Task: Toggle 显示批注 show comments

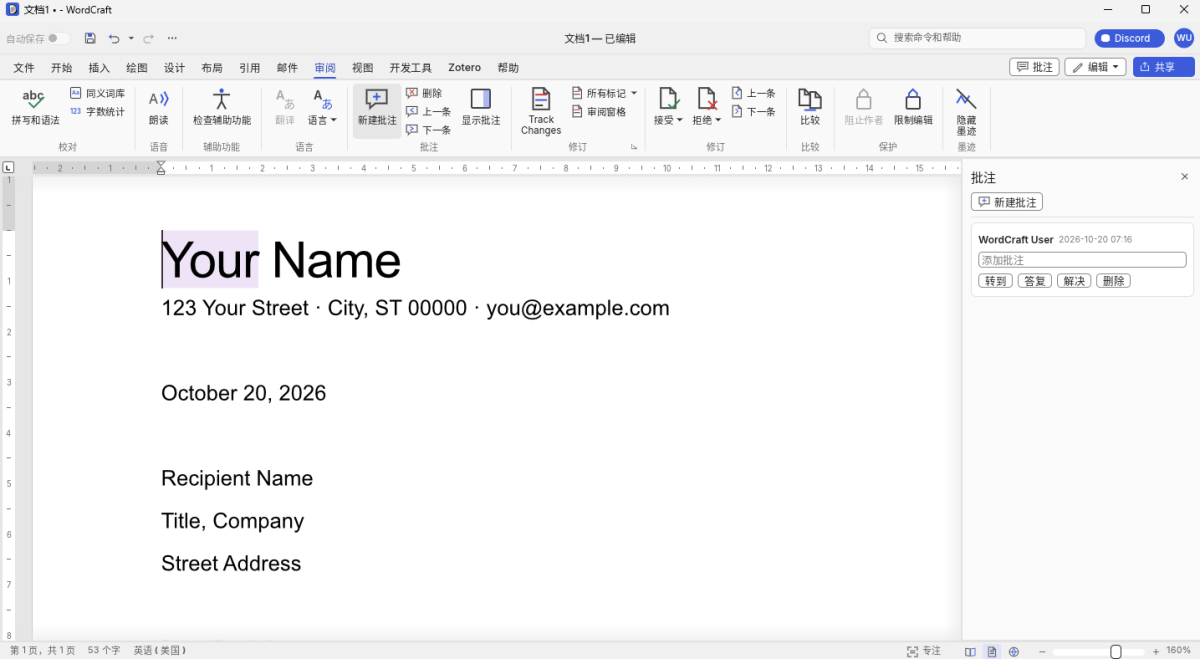Action: point(481,108)
